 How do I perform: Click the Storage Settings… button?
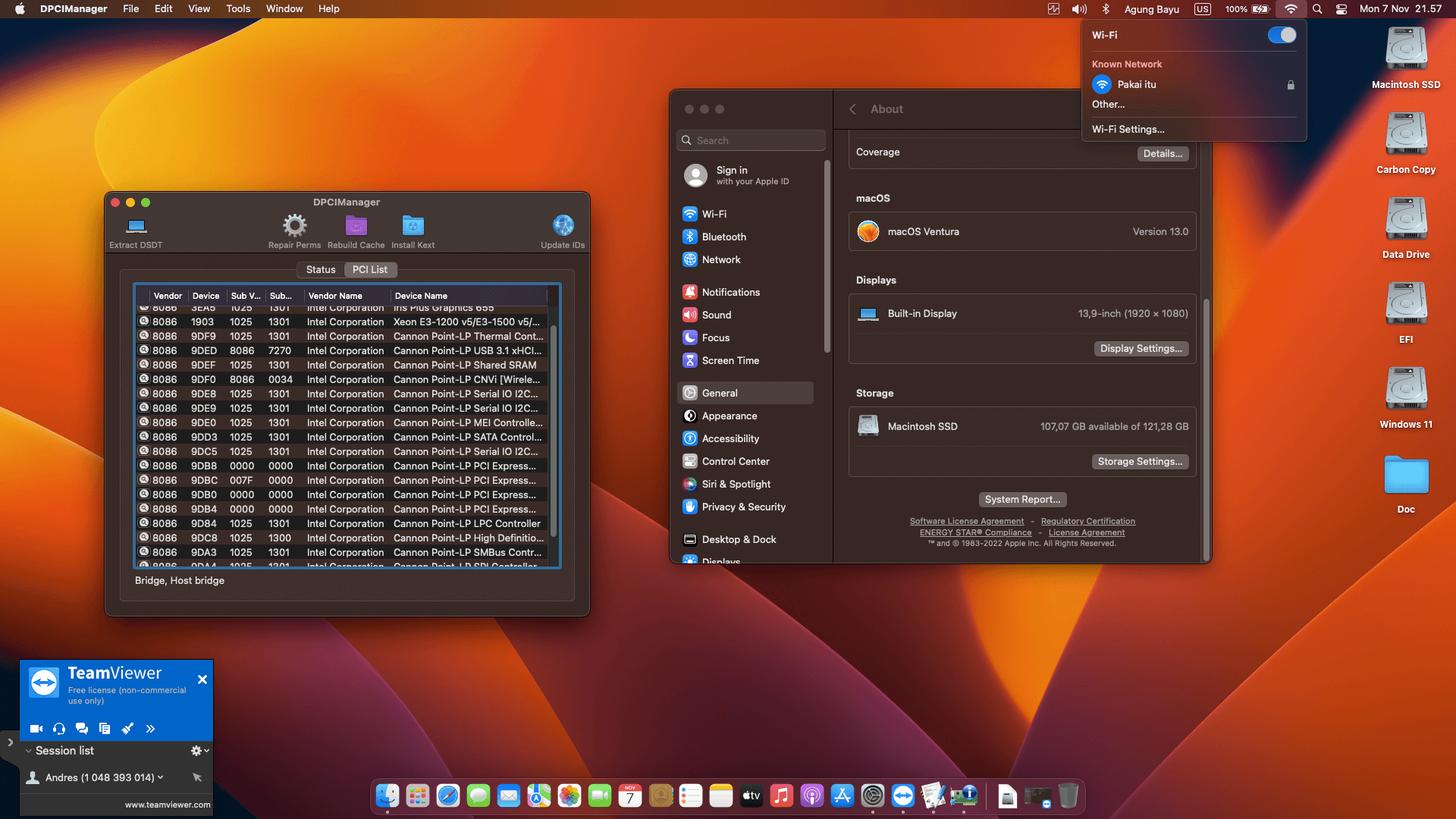click(x=1140, y=462)
